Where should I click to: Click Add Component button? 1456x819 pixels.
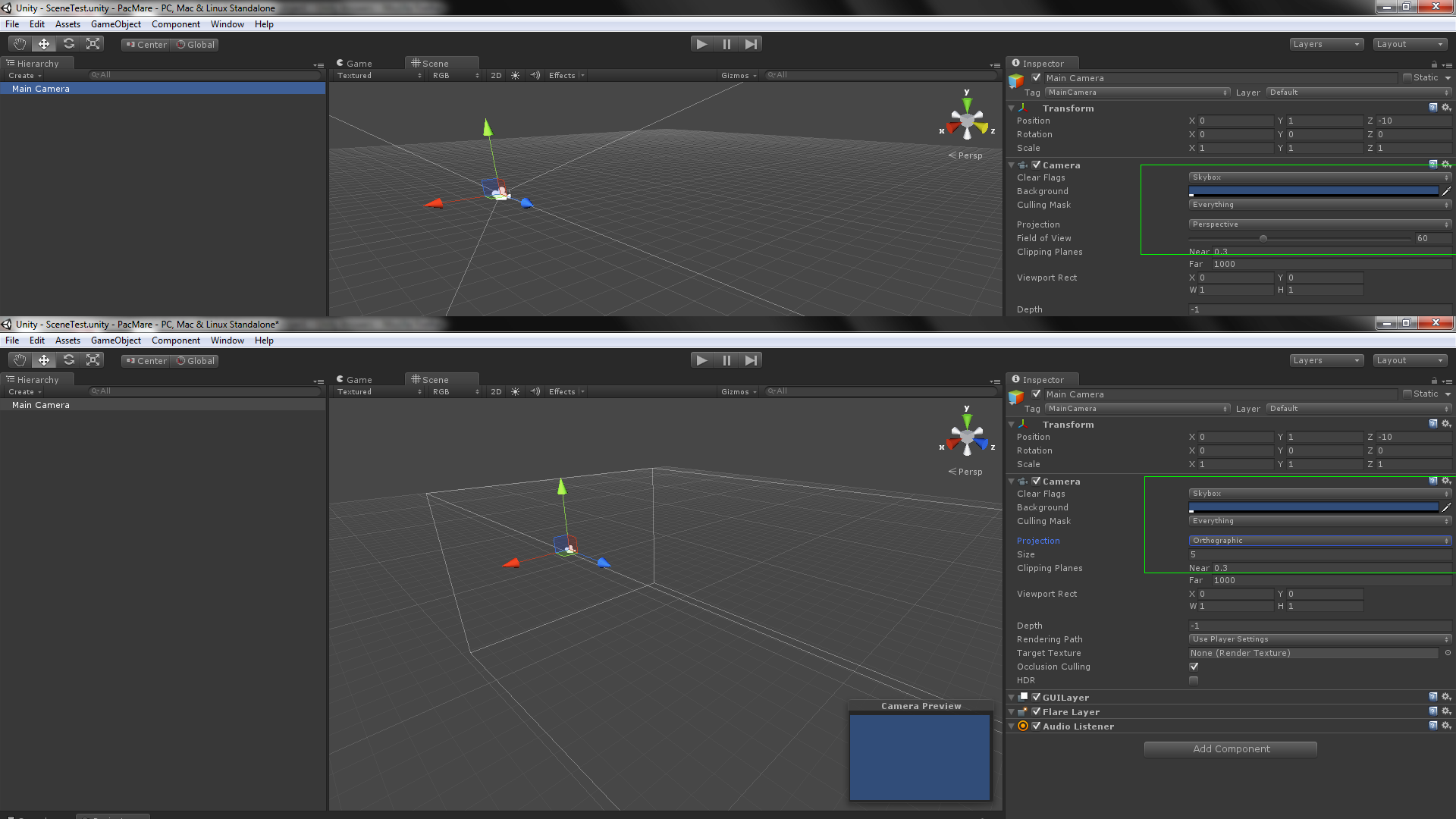(1231, 748)
